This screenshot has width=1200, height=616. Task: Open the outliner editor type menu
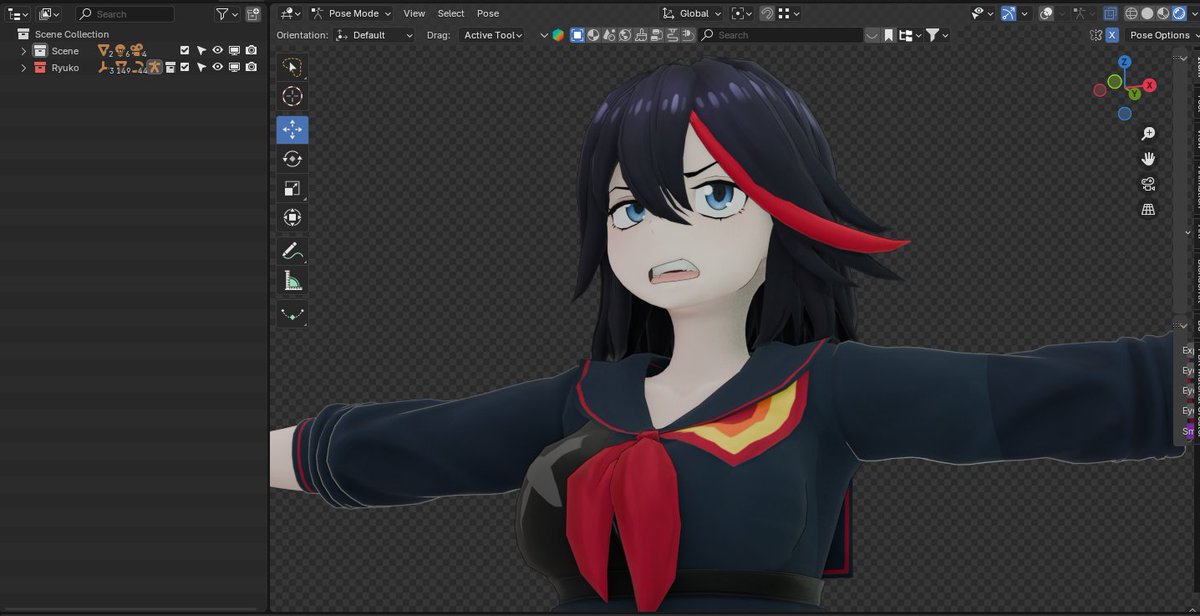click(18, 14)
